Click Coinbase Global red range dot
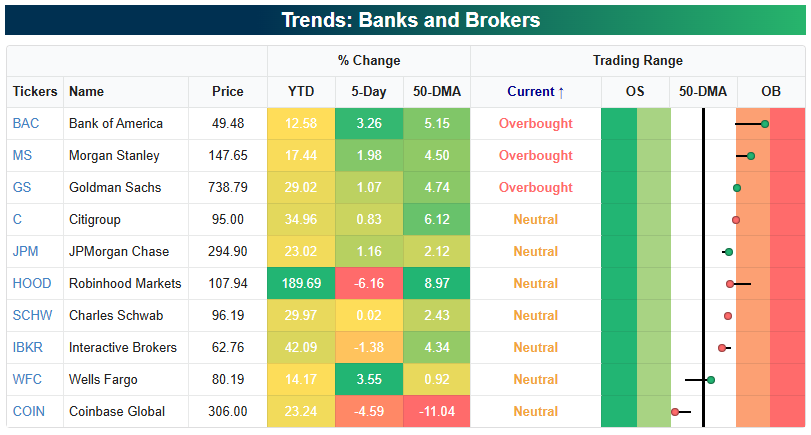The width and height of the screenshot is (811, 435). (676, 412)
